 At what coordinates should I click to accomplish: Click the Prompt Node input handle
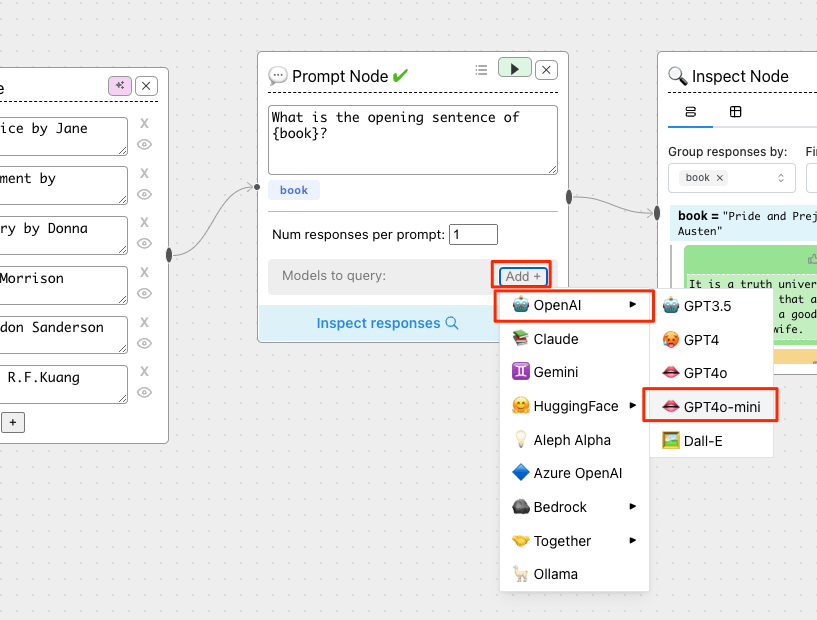(257, 187)
